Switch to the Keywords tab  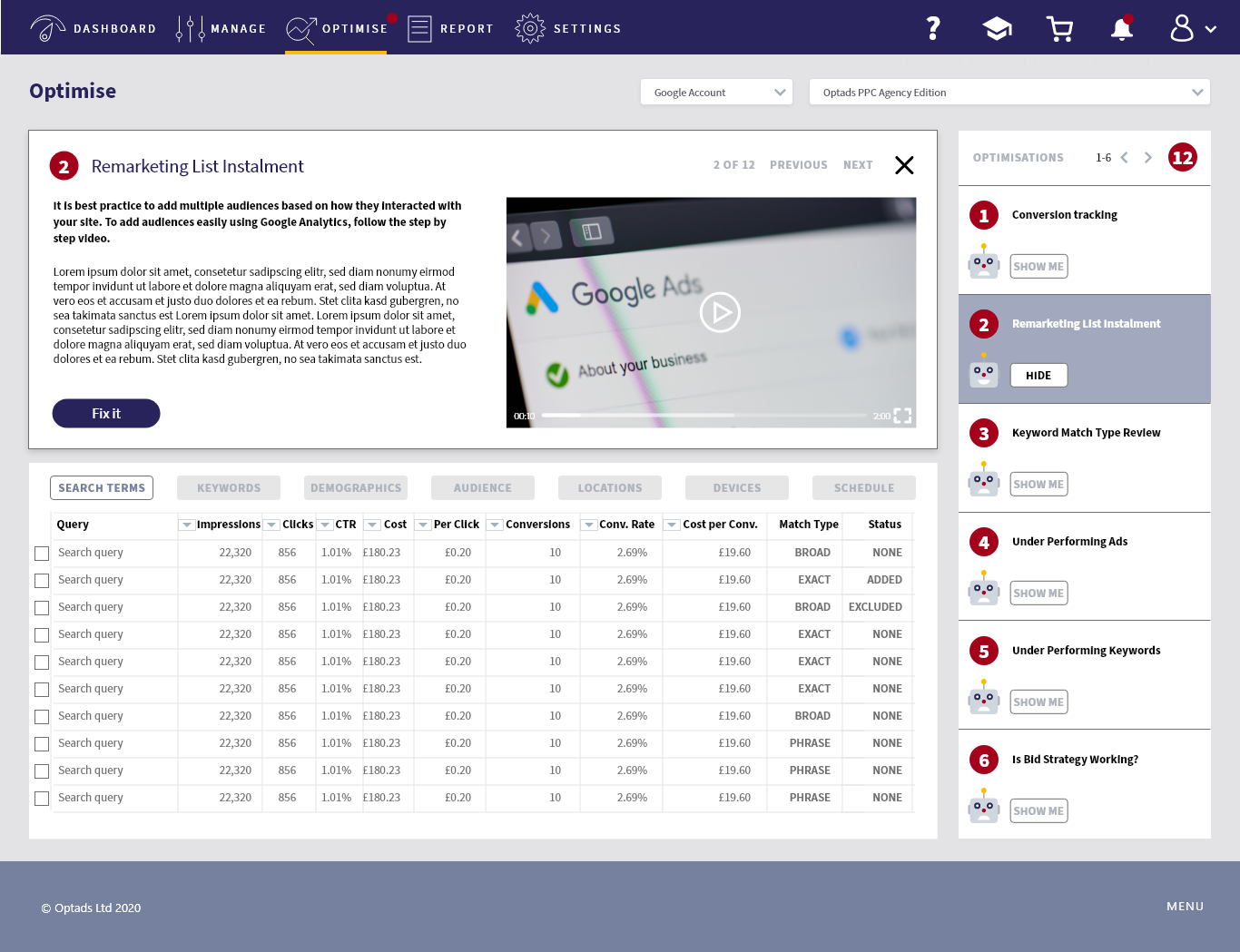point(229,487)
